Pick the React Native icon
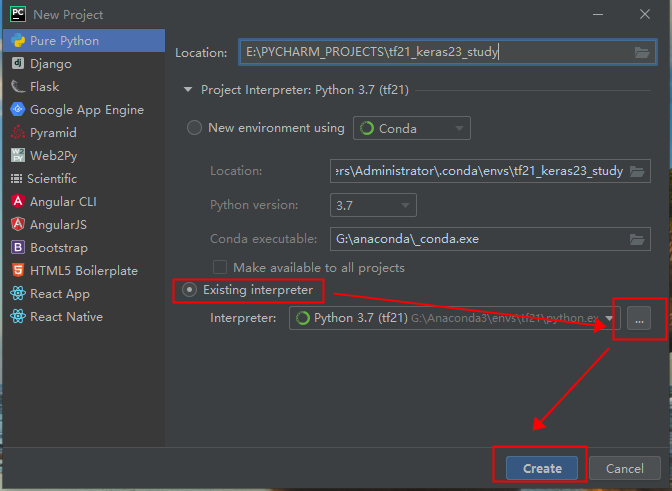The width and height of the screenshot is (672, 491). (x=17, y=317)
